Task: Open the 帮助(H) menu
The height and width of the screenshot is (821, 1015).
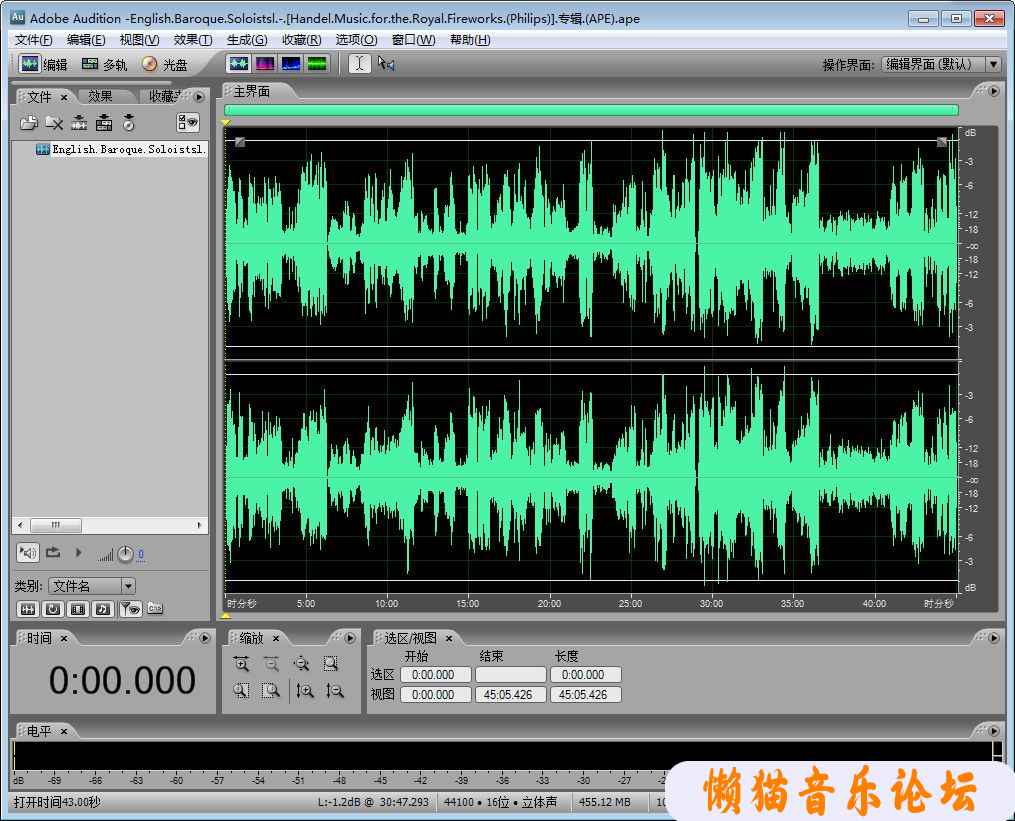Action: [470, 40]
